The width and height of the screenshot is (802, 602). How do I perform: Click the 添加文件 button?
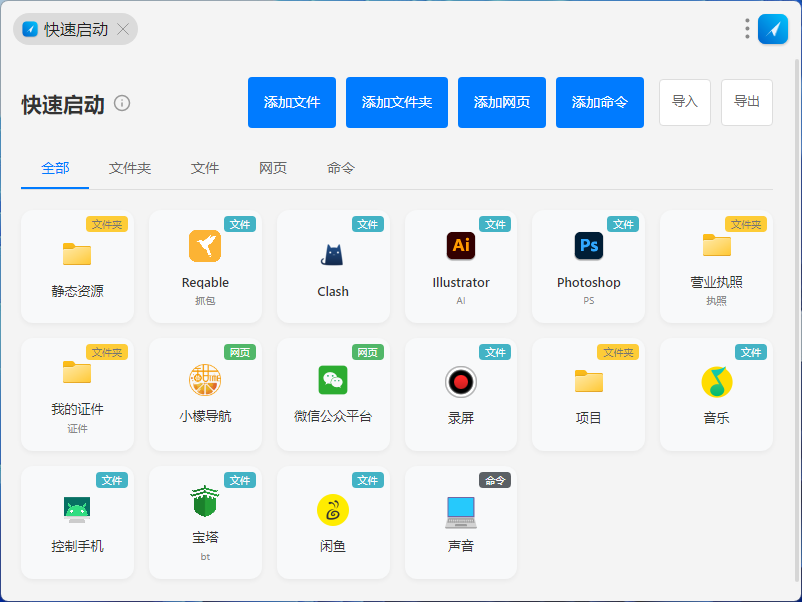[292, 102]
